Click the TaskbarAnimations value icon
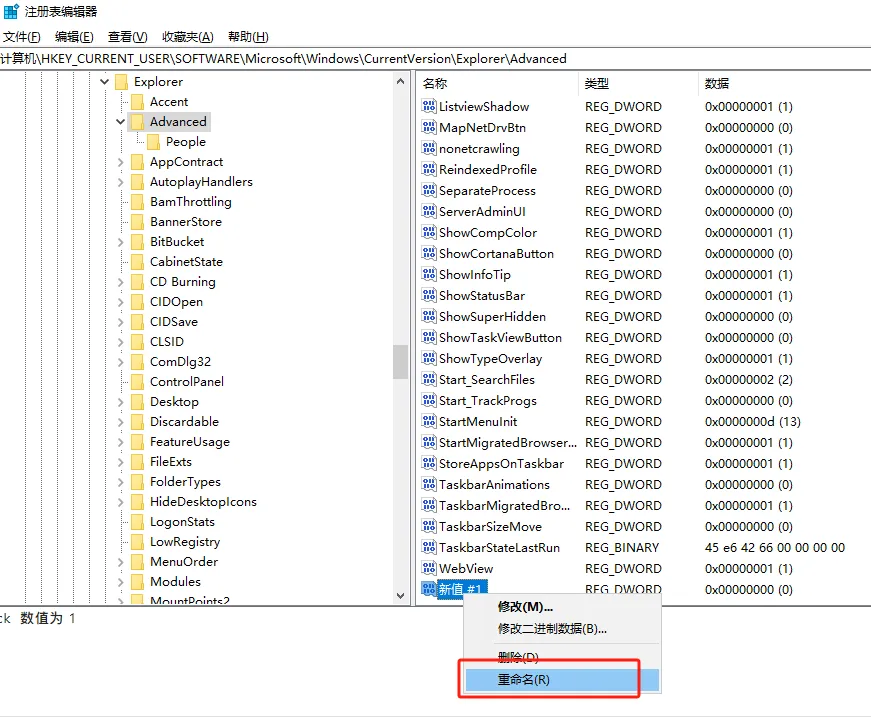871x717 pixels. pyautogui.click(x=429, y=484)
